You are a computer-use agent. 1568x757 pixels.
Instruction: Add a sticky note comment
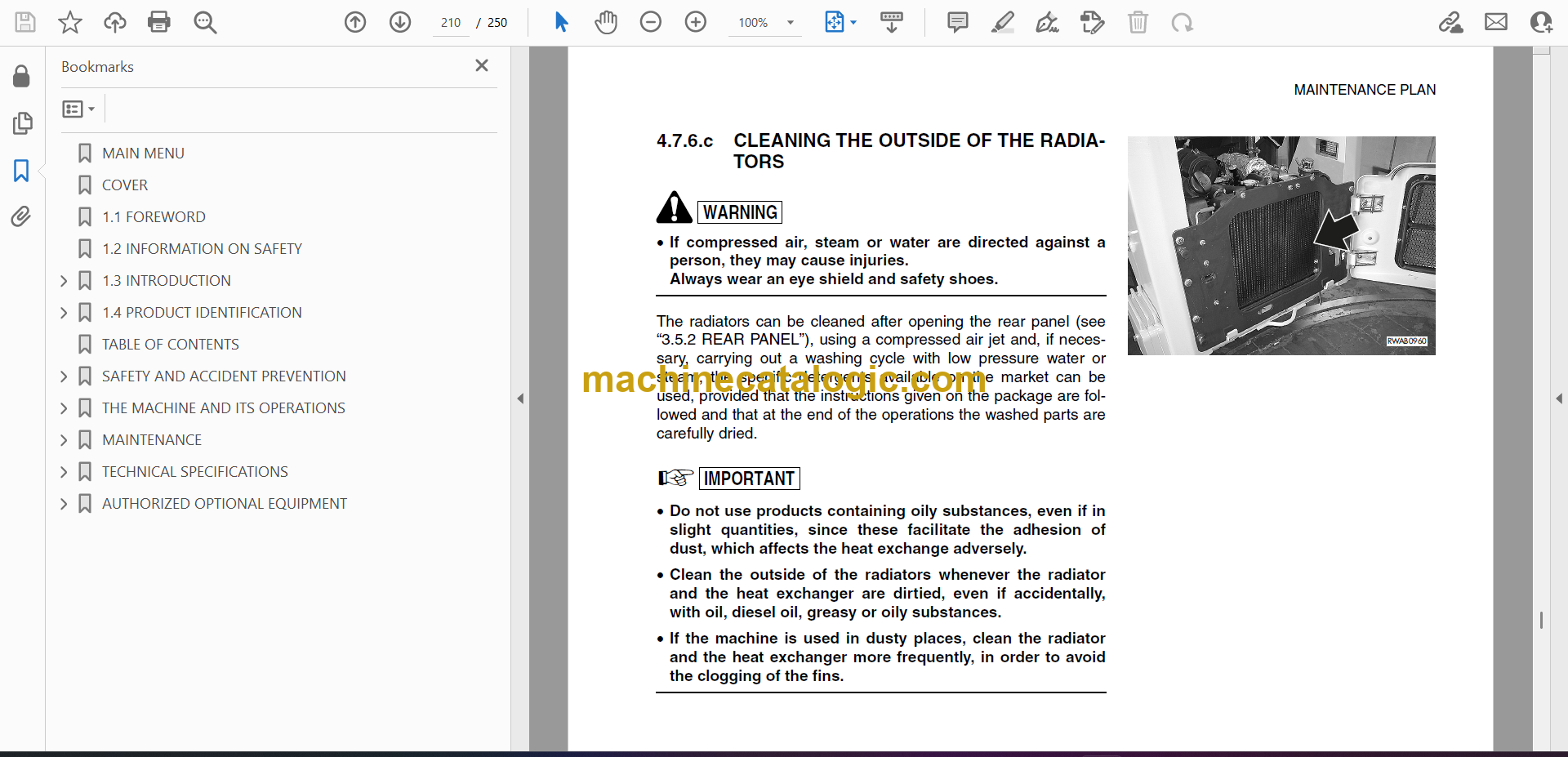point(958,22)
